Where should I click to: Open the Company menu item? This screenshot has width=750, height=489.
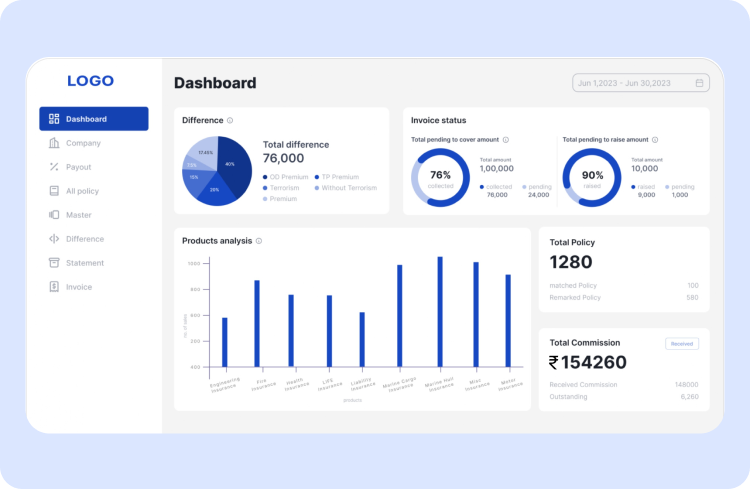[83, 143]
